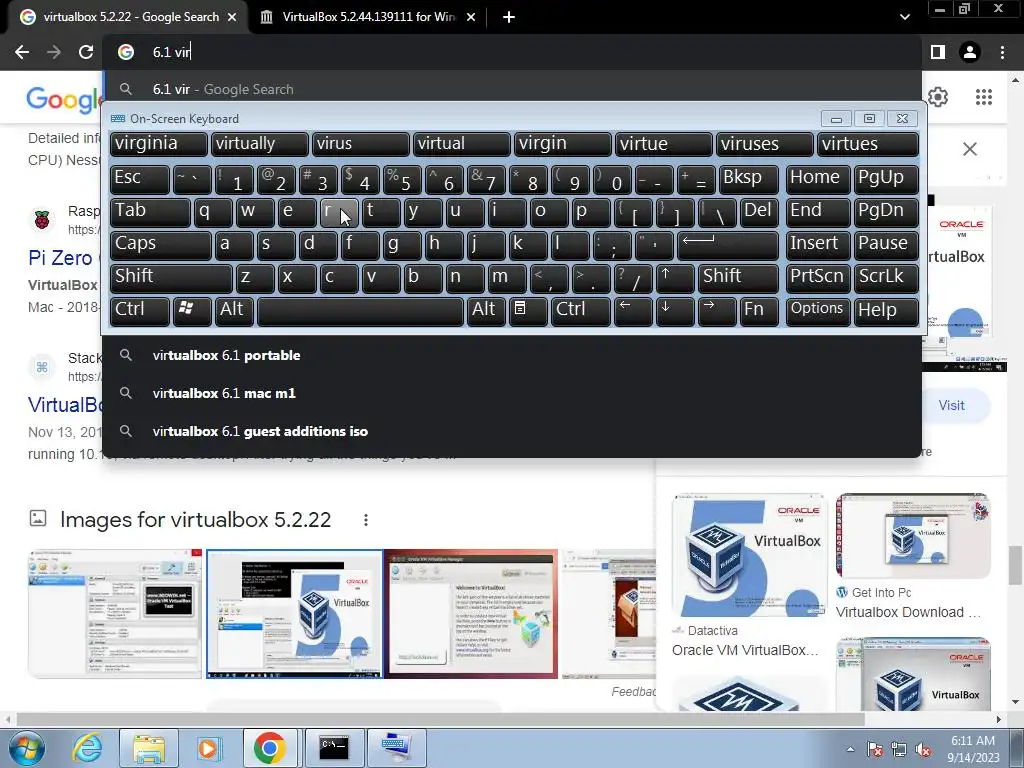Viewport: 1024px width, 768px height.
Task: Open more options for Images for virtualbox
Action: pyautogui.click(x=366, y=520)
